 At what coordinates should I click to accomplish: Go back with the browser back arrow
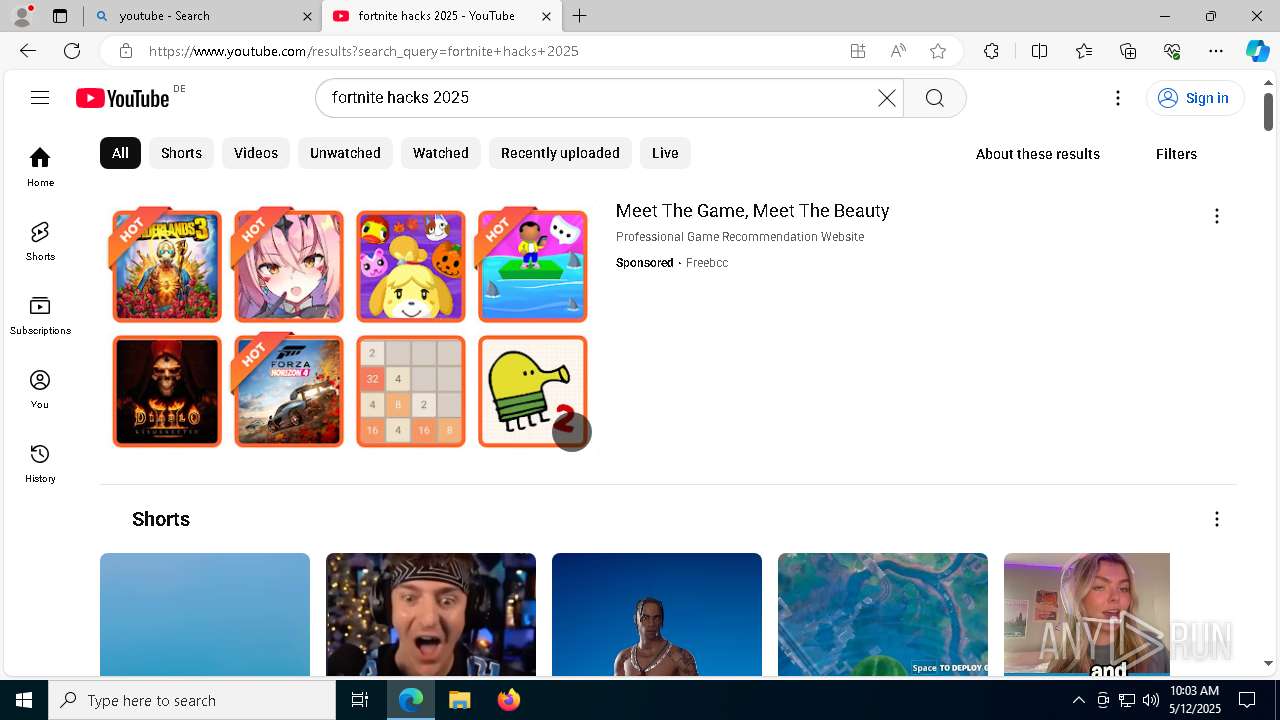[x=28, y=51]
